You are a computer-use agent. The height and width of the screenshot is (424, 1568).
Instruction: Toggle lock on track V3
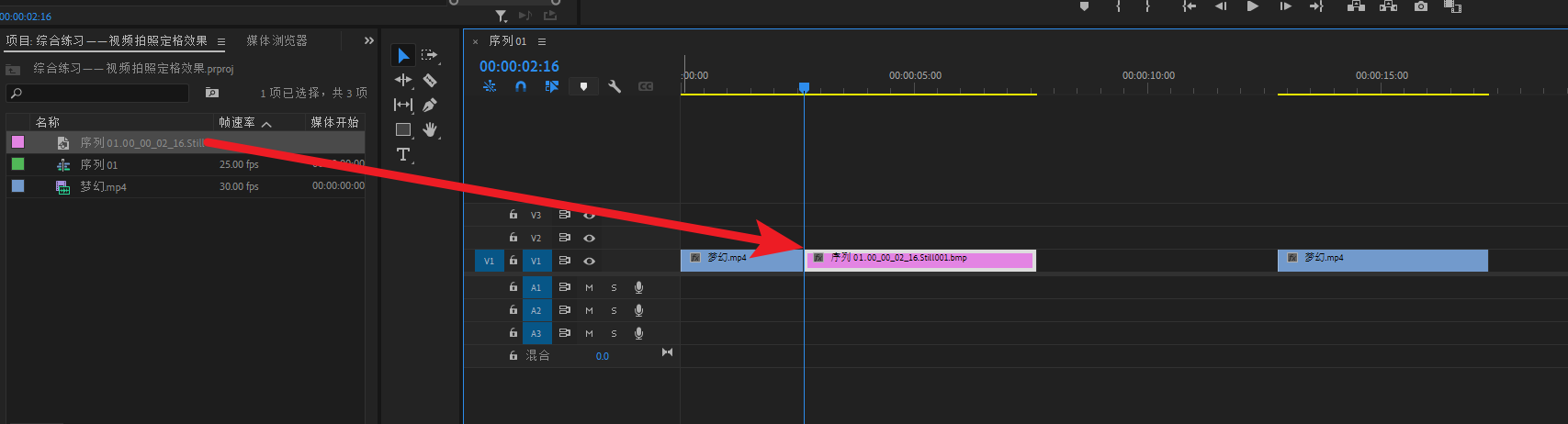coord(513,215)
